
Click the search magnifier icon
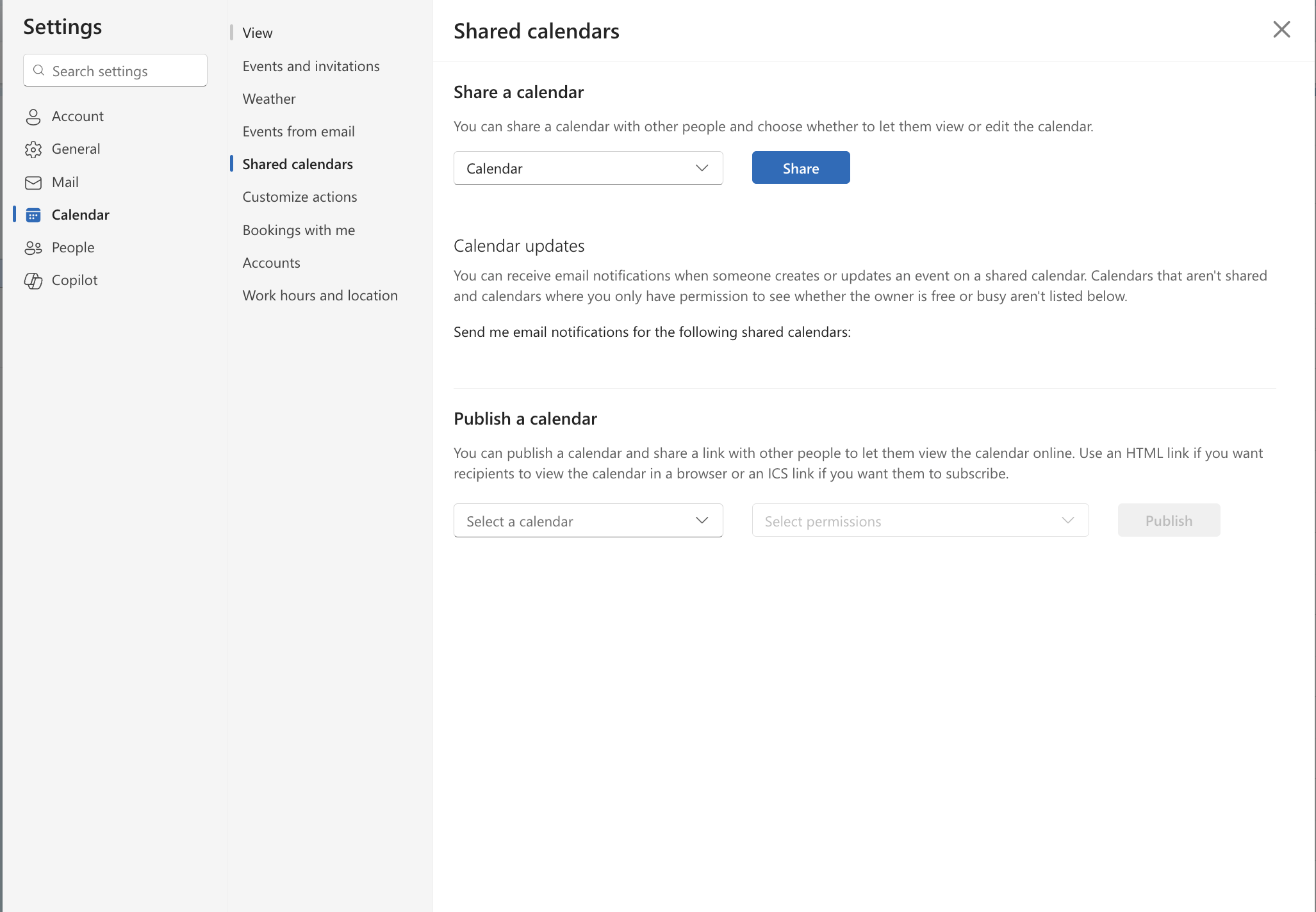tap(39, 70)
